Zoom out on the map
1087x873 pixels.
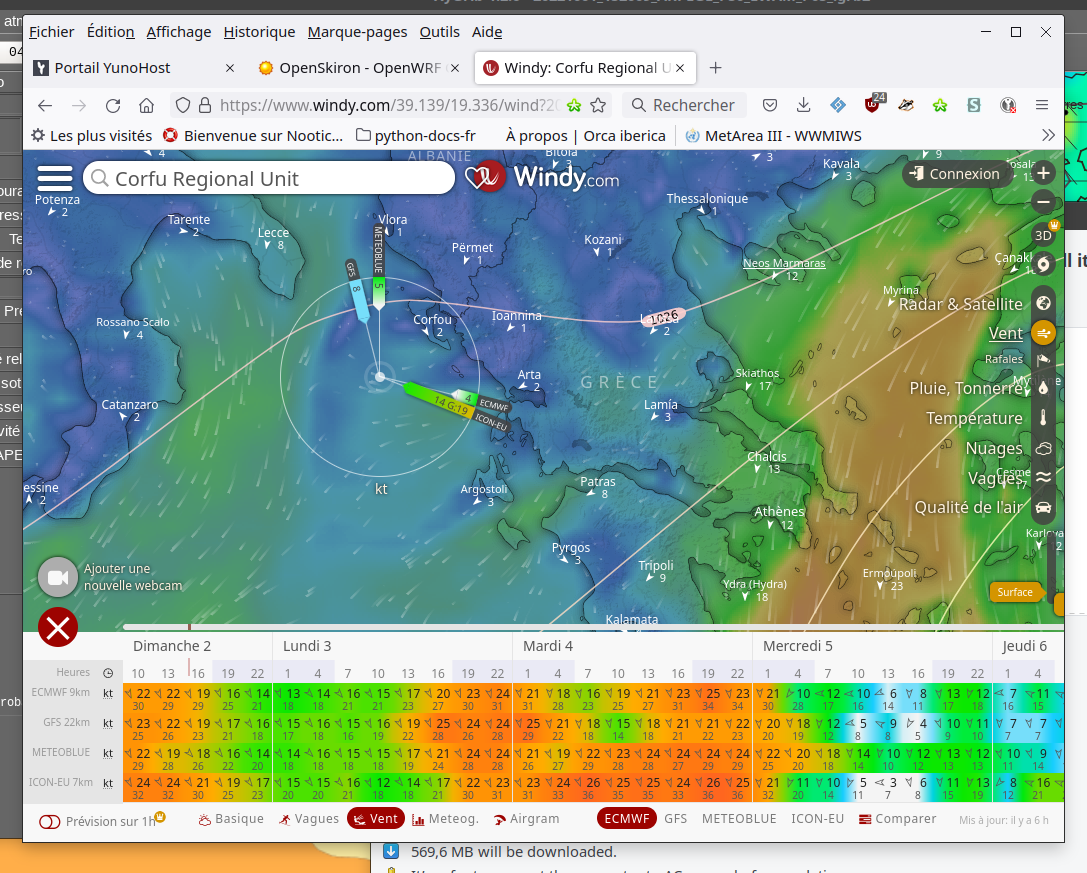click(x=1043, y=202)
